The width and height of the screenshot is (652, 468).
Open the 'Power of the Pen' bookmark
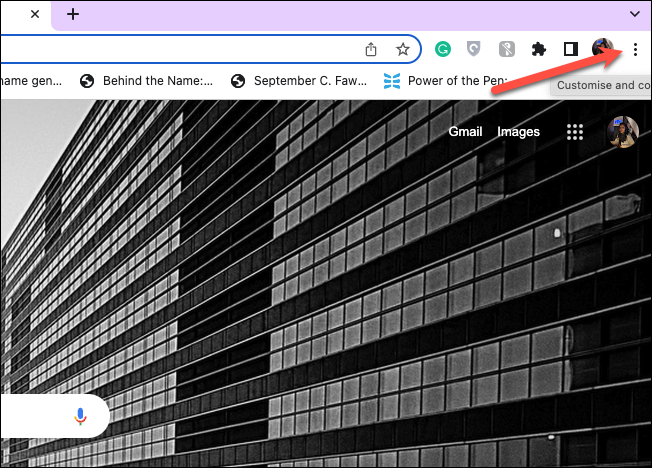point(445,81)
